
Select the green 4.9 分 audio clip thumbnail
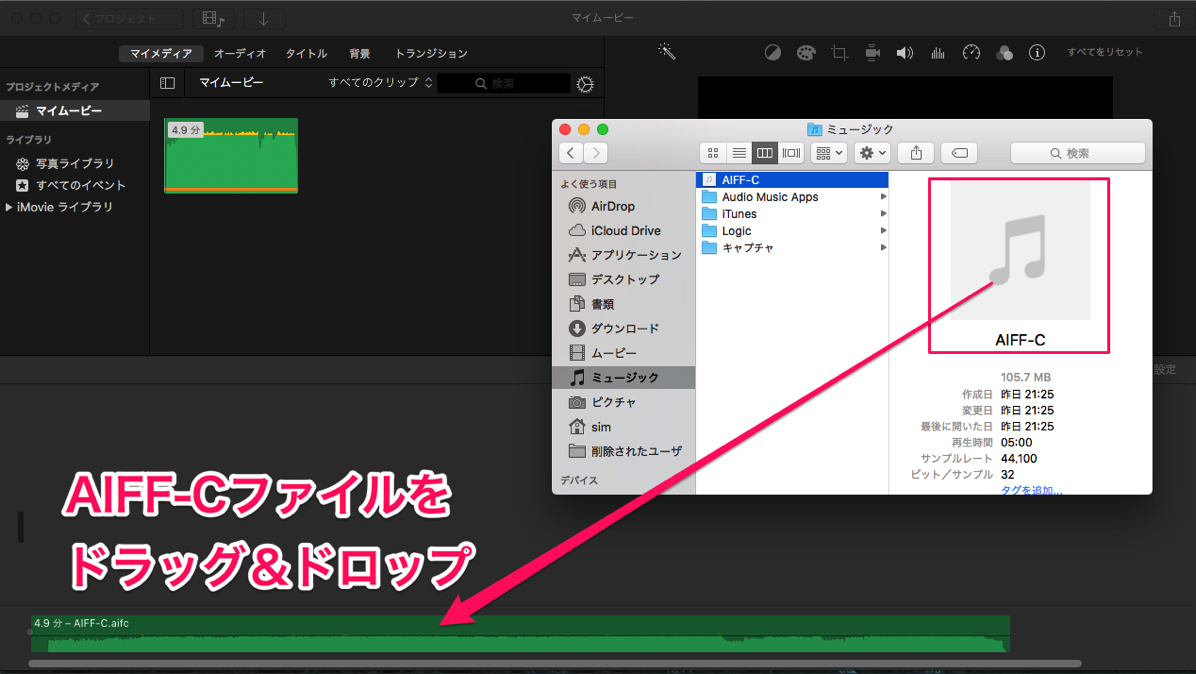click(231, 156)
